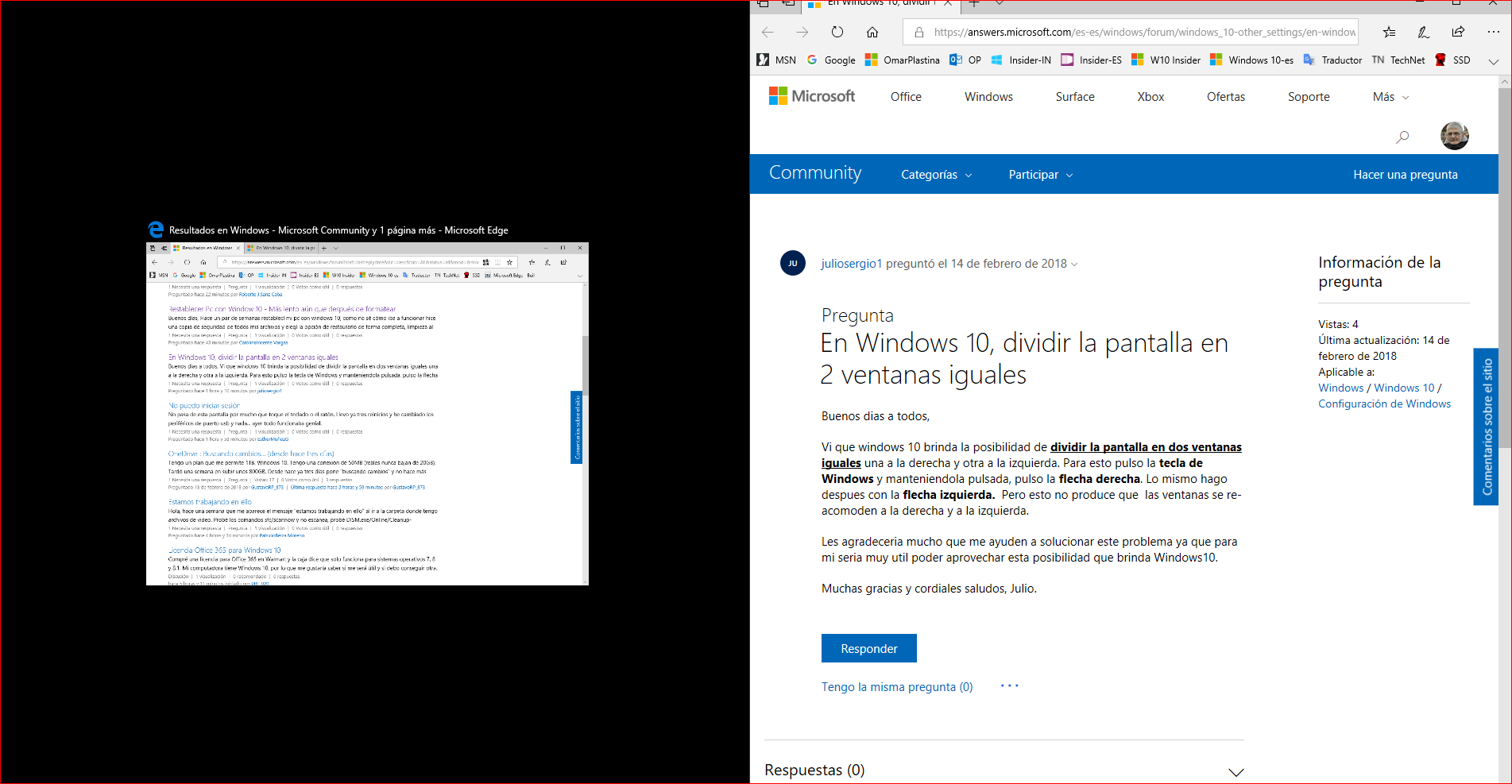Open the Google favorite
The height and width of the screenshot is (784, 1512).
[831, 60]
